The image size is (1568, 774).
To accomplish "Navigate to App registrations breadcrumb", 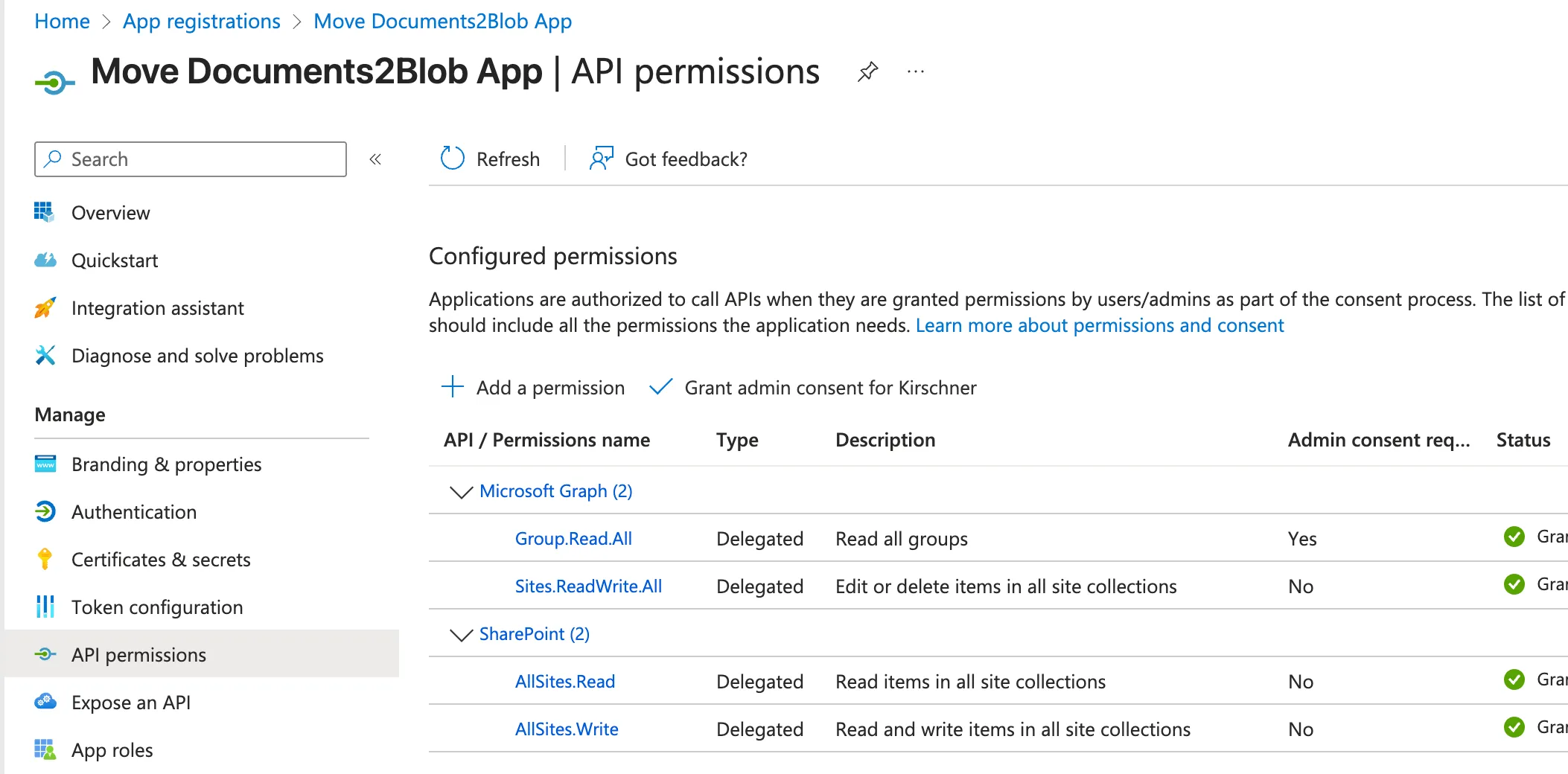I will [201, 21].
